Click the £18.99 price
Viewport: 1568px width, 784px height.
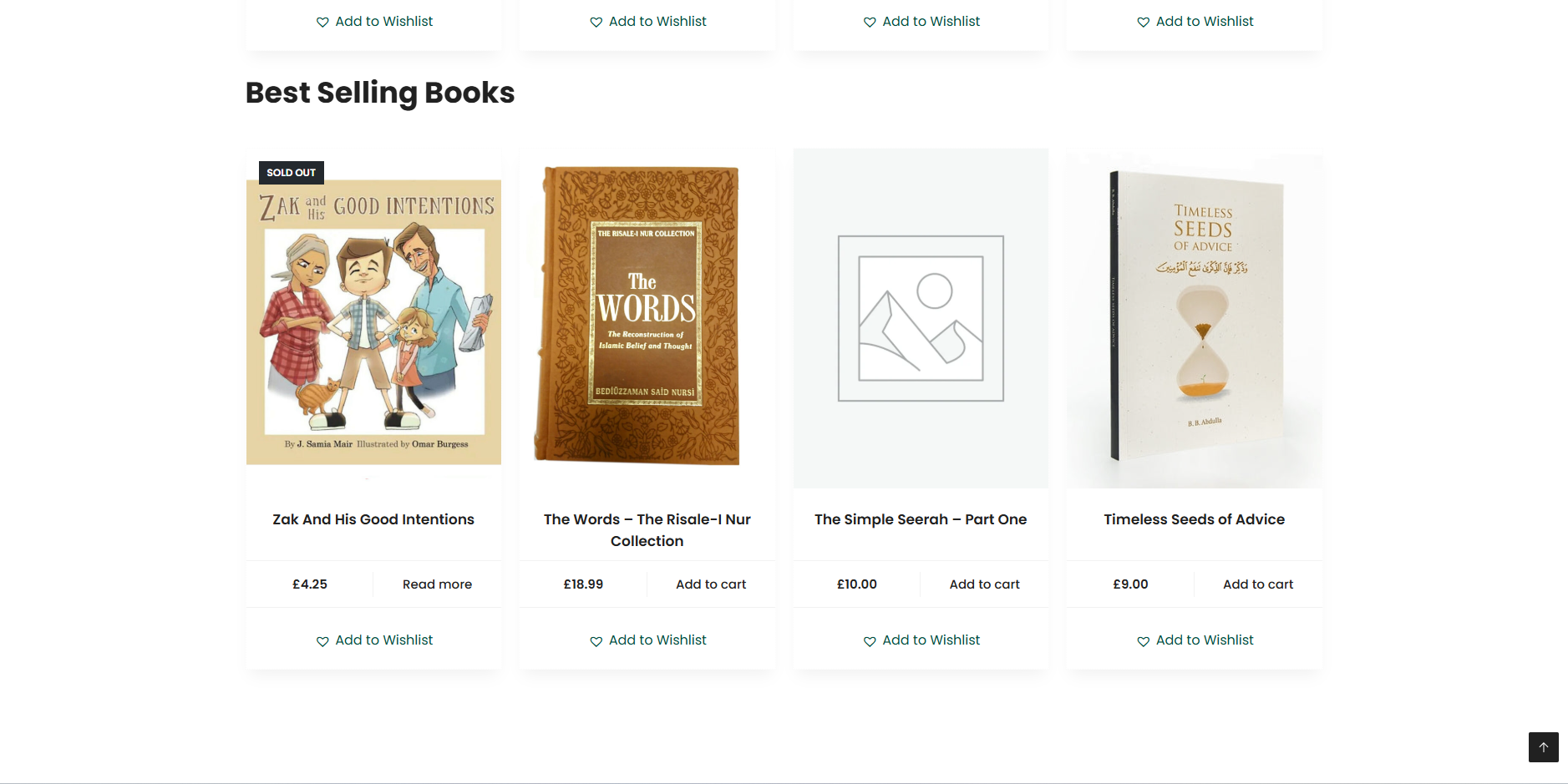tap(583, 584)
